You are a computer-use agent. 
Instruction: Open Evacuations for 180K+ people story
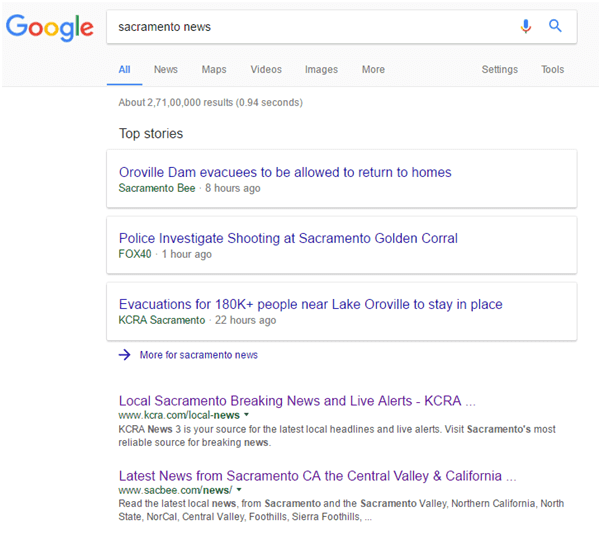pos(310,304)
